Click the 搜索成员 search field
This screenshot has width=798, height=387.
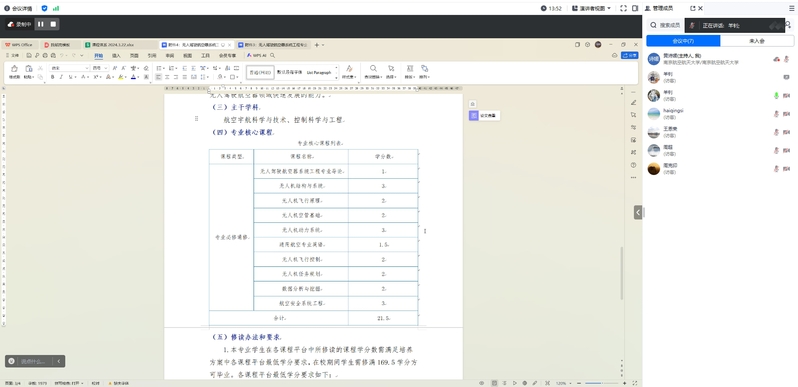(x=666, y=25)
